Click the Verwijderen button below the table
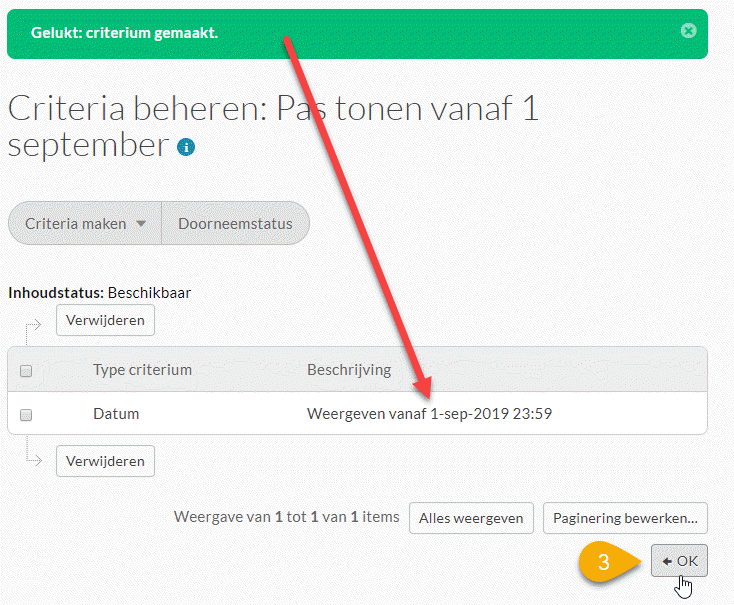This screenshot has height=605, width=734. [x=105, y=461]
